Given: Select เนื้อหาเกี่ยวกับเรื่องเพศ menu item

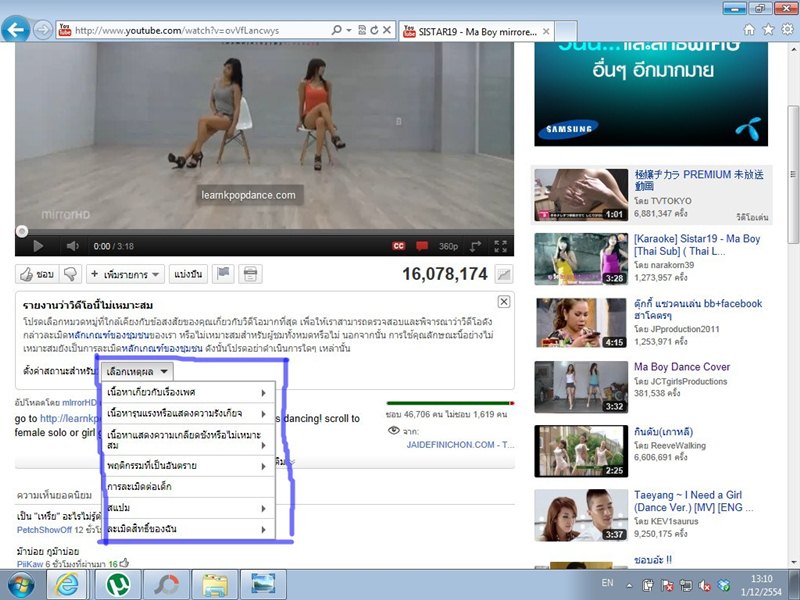Looking at the screenshot, I should coord(188,392).
